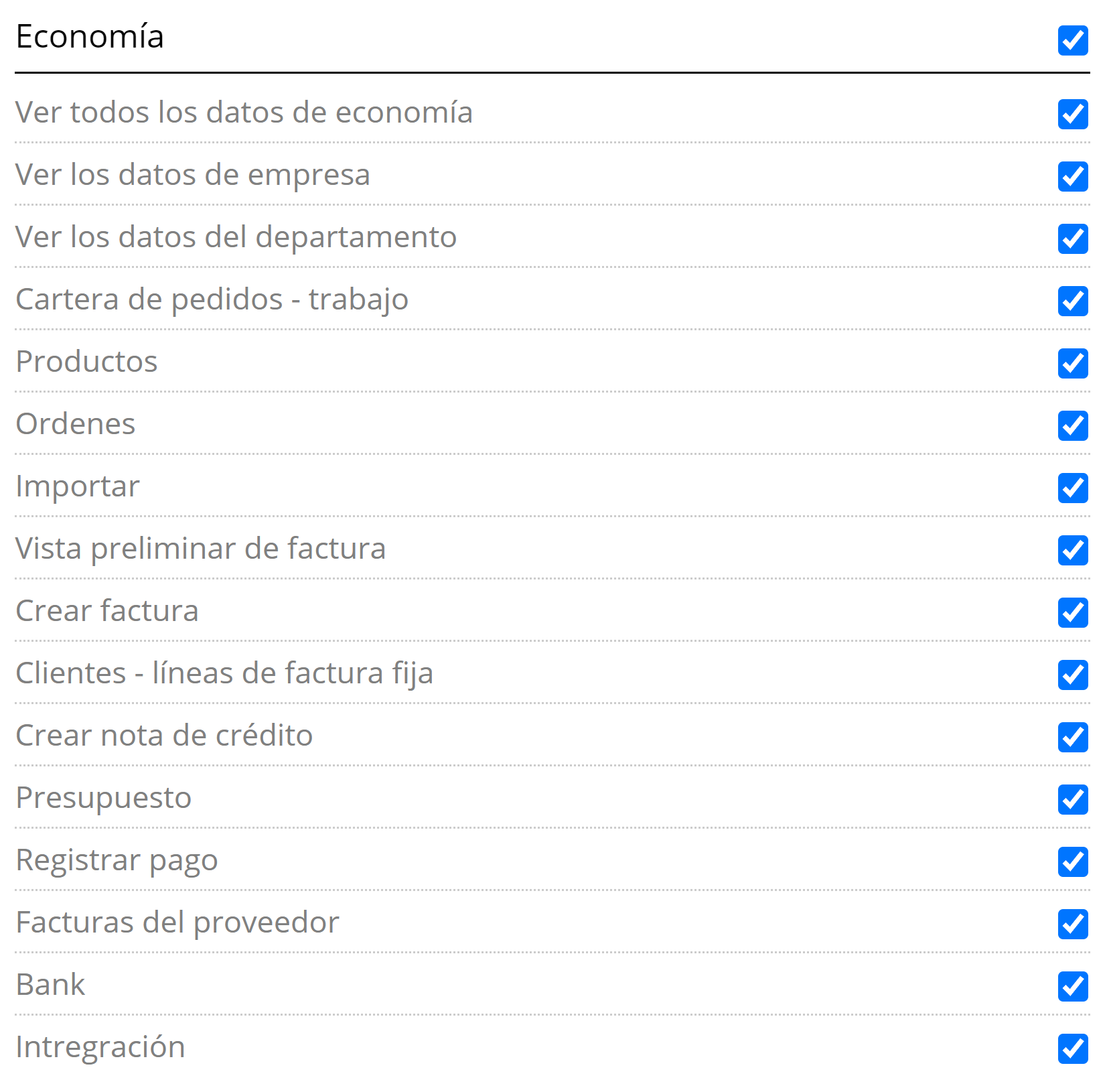Uncheck the Productos permission checkbox
The width and height of the screenshot is (1105, 1092).
pos(1072,363)
